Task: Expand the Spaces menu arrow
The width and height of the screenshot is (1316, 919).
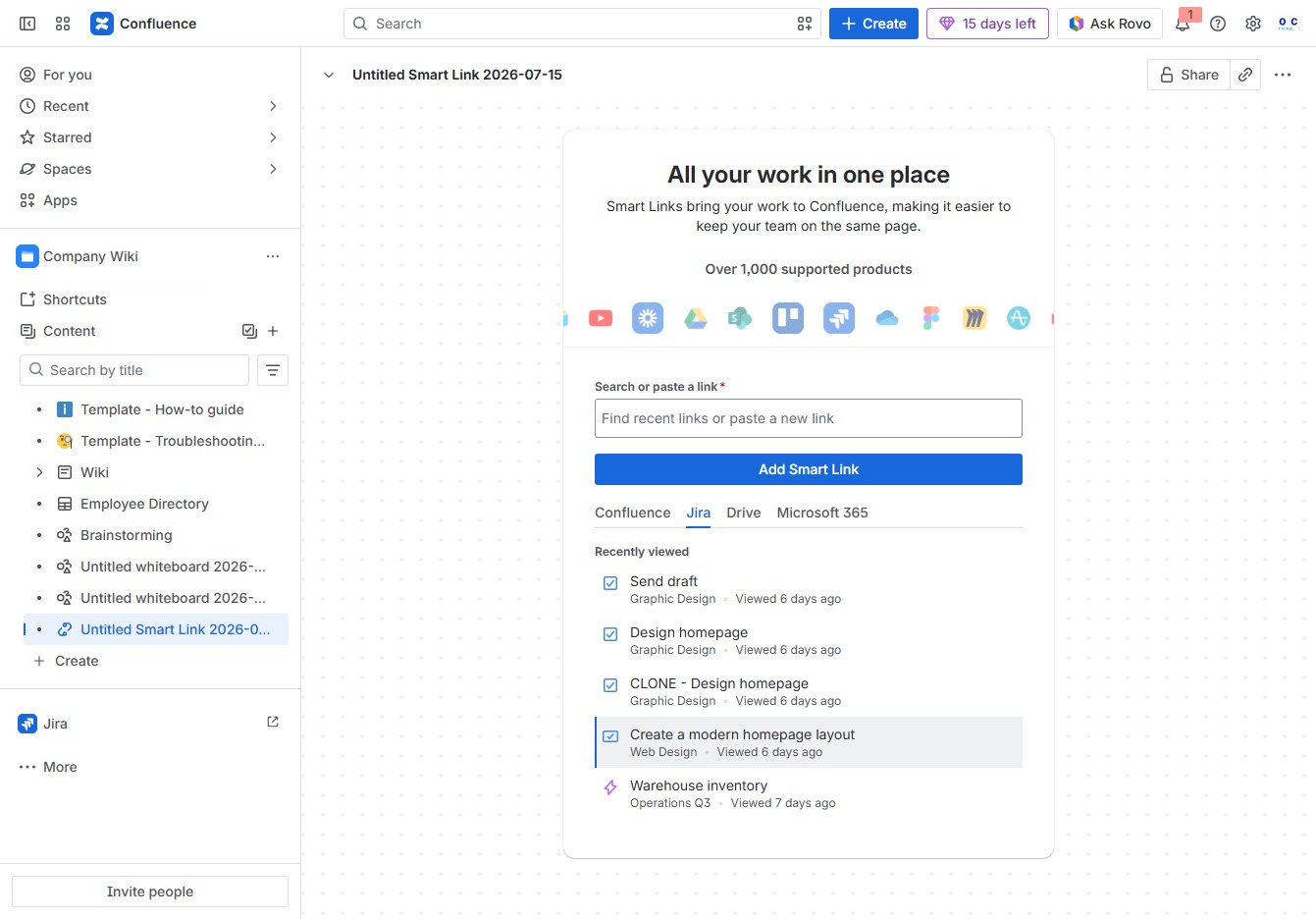Action: coord(273,169)
